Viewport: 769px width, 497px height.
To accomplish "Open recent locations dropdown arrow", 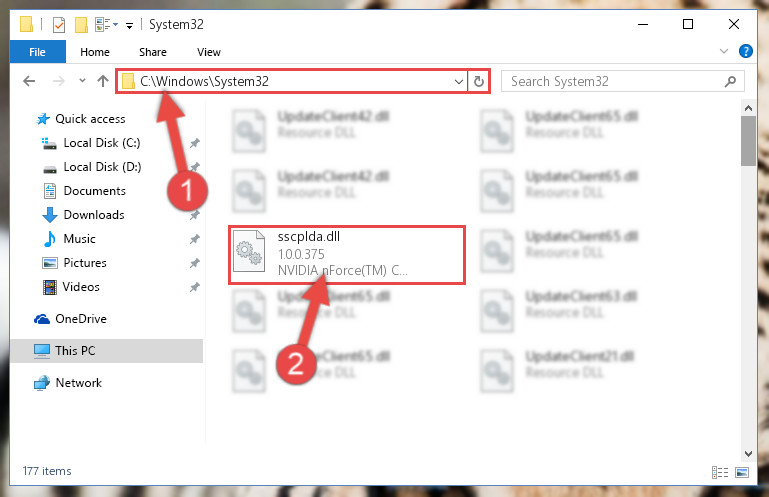I will pos(82,81).
